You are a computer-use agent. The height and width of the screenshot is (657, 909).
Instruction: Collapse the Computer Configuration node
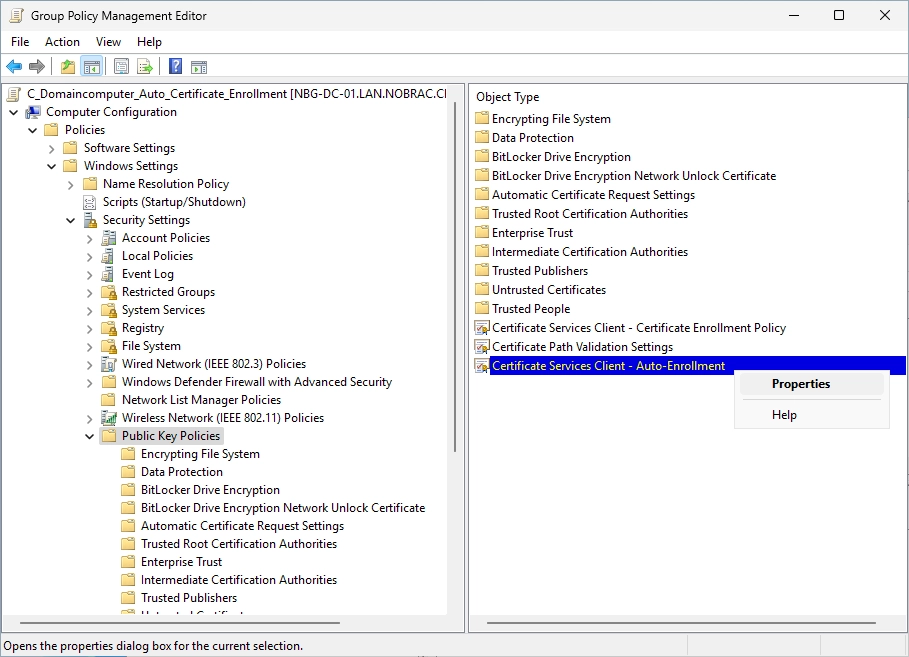coord(14,112)
